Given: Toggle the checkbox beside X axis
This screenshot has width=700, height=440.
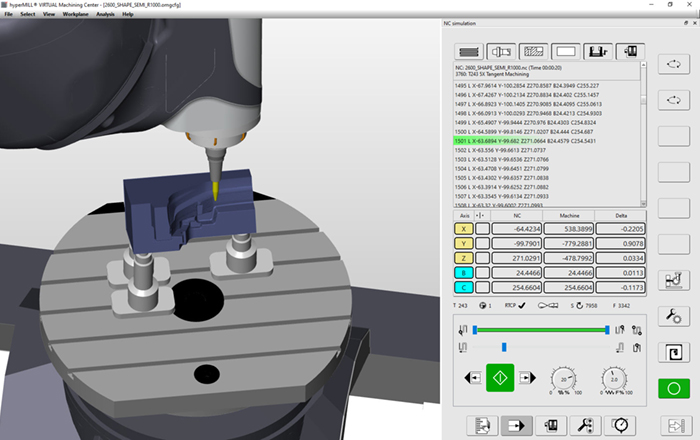Looking at the screenshot, I should pos(482,229).
